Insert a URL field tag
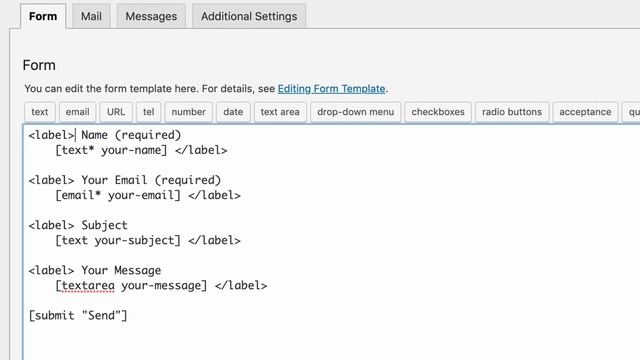 (116, 112)
